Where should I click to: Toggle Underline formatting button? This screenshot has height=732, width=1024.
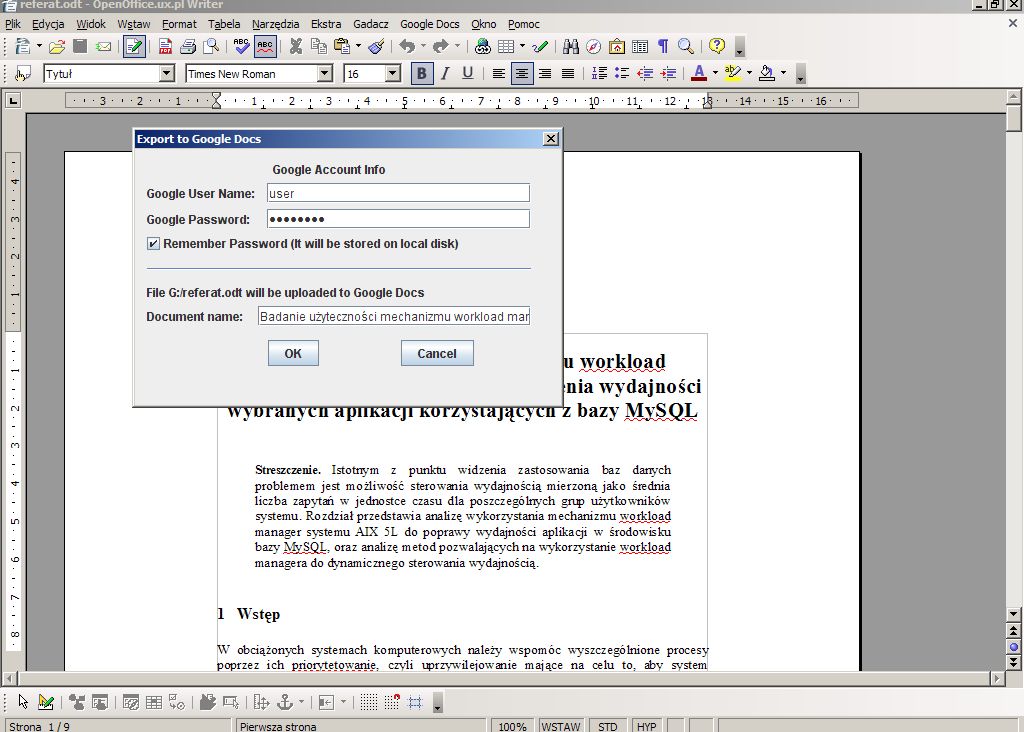pos(468,74)
